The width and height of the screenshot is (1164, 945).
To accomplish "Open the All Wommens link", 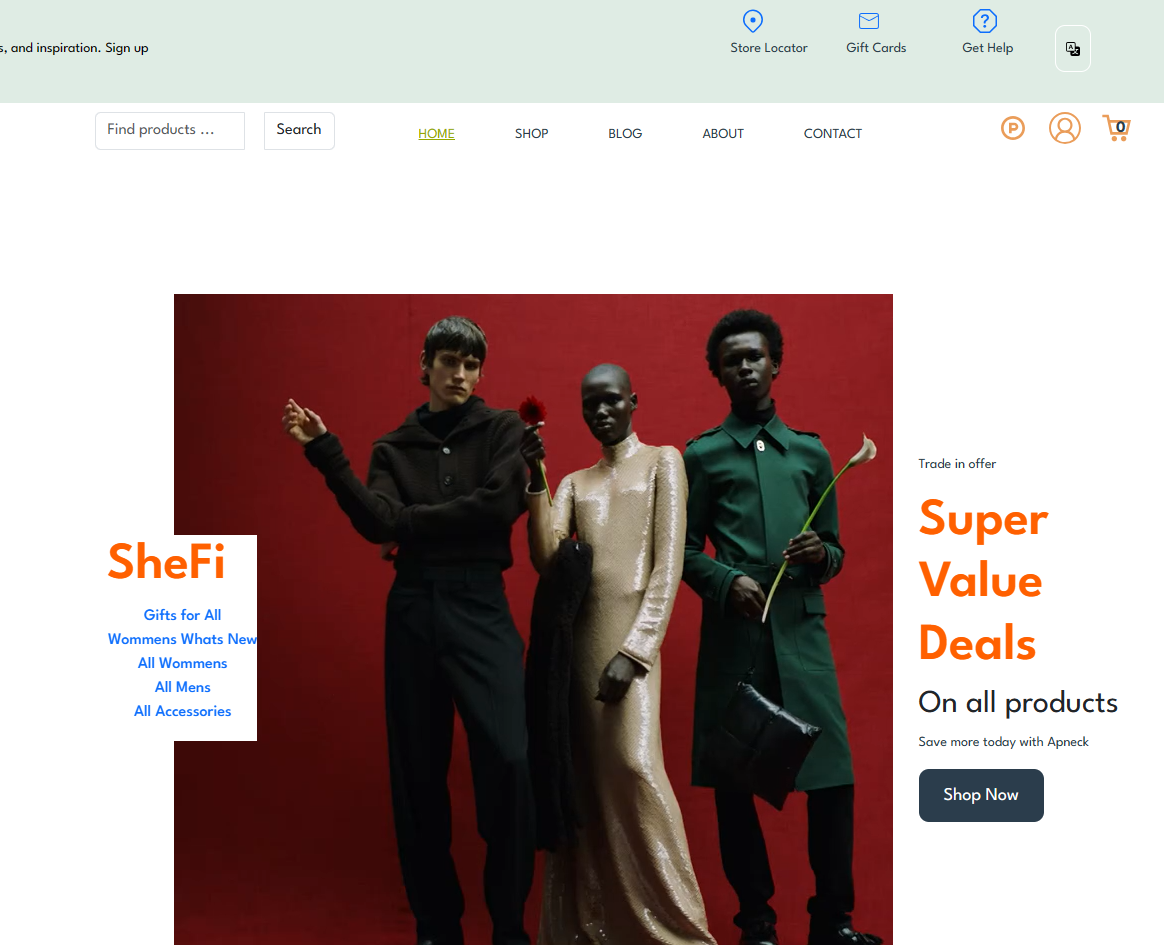I will (x=183, y=663).
